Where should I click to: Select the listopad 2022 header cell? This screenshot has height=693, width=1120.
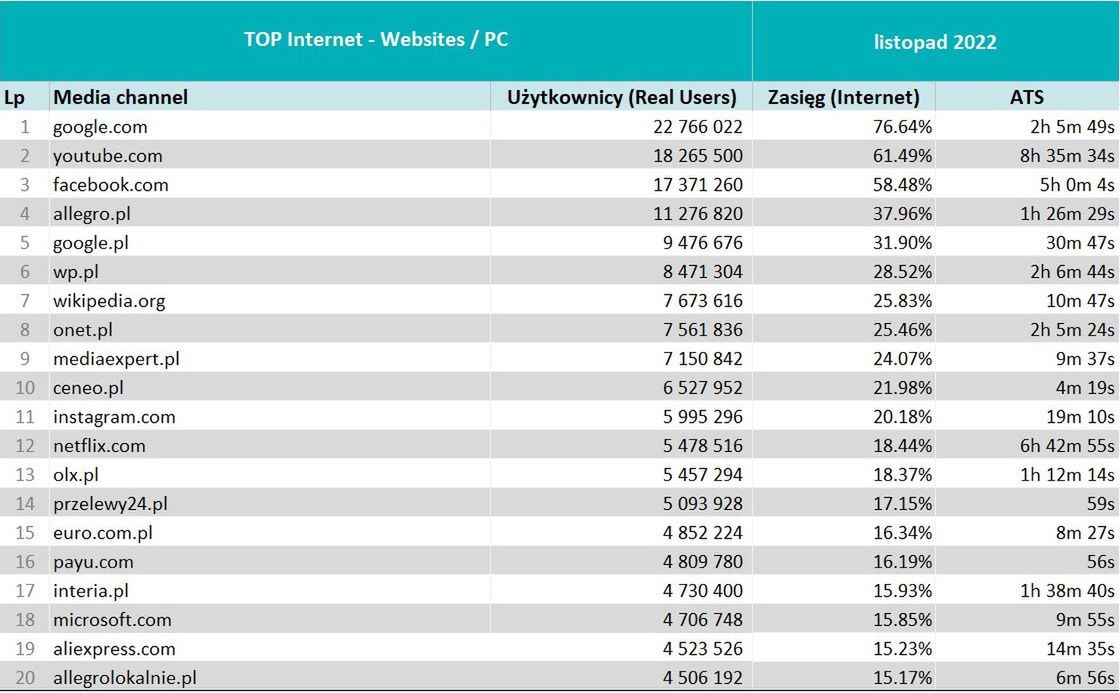point(935,41)
